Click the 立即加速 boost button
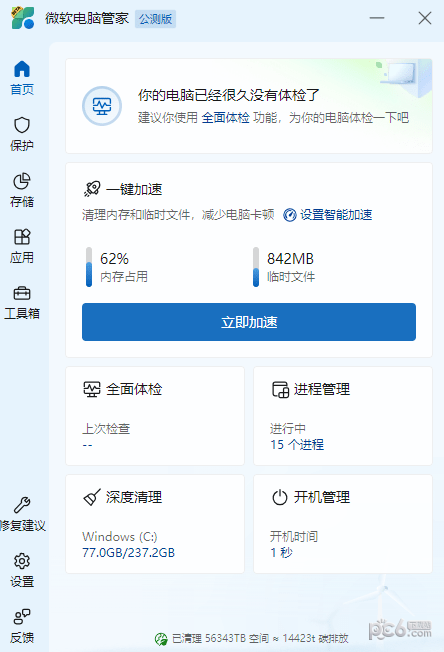Viewport: 444px width, 652px height. [x=249, y=322]
